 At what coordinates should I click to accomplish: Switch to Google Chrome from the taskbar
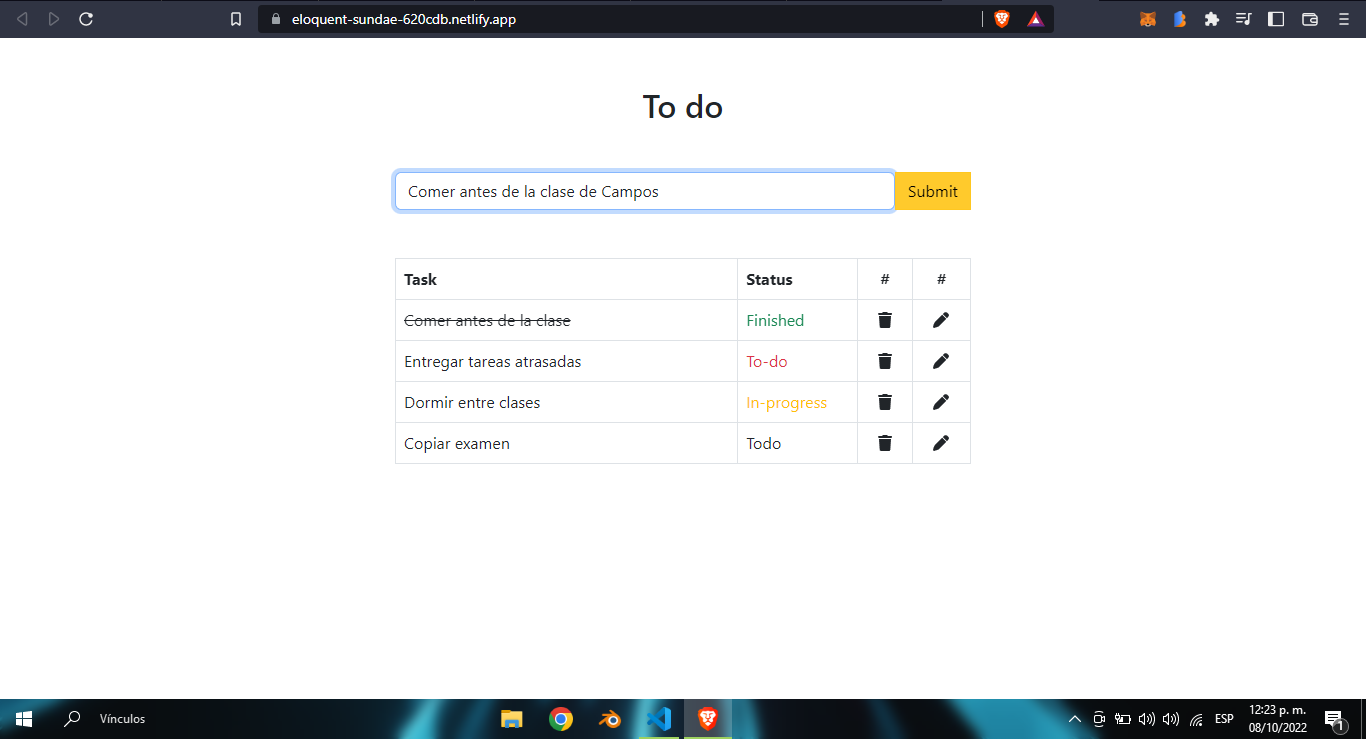click(x=560, y=718)
